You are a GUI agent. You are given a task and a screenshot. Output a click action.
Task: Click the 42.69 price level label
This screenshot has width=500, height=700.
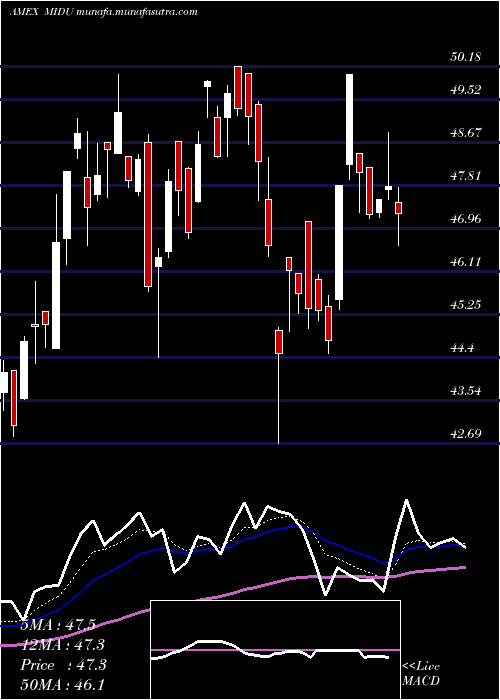[x=466, y=433]
